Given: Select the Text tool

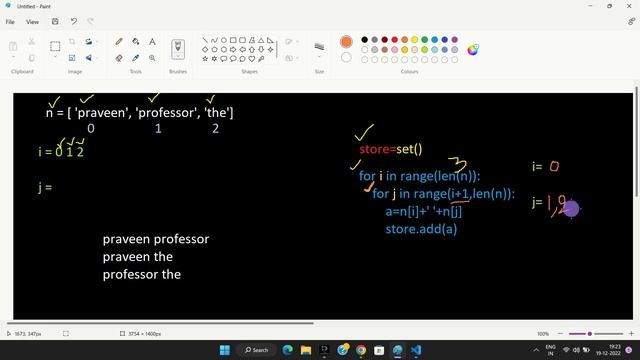Looking at the screenshot, I should (x=152, y=42).
